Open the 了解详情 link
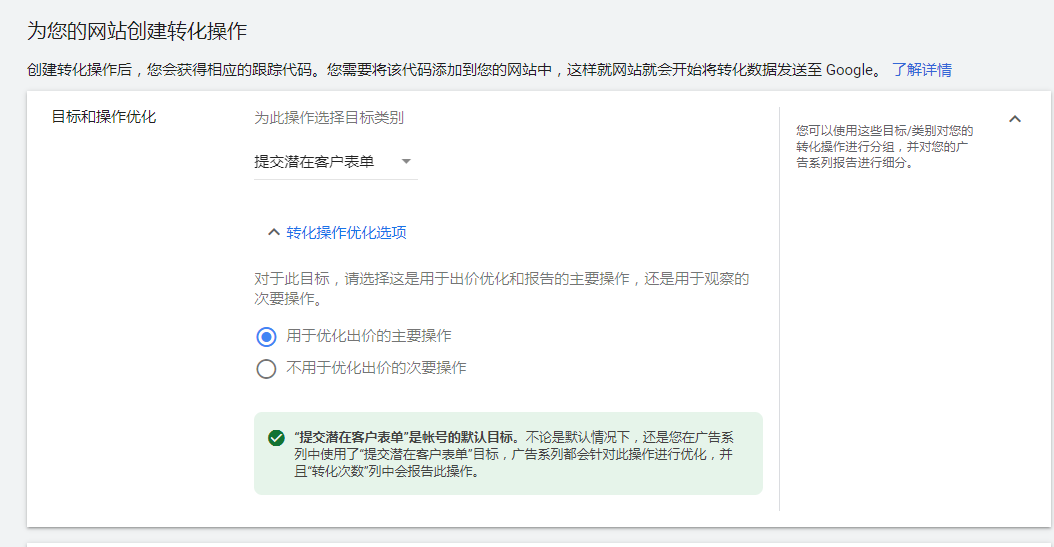 tap(921, 70)
